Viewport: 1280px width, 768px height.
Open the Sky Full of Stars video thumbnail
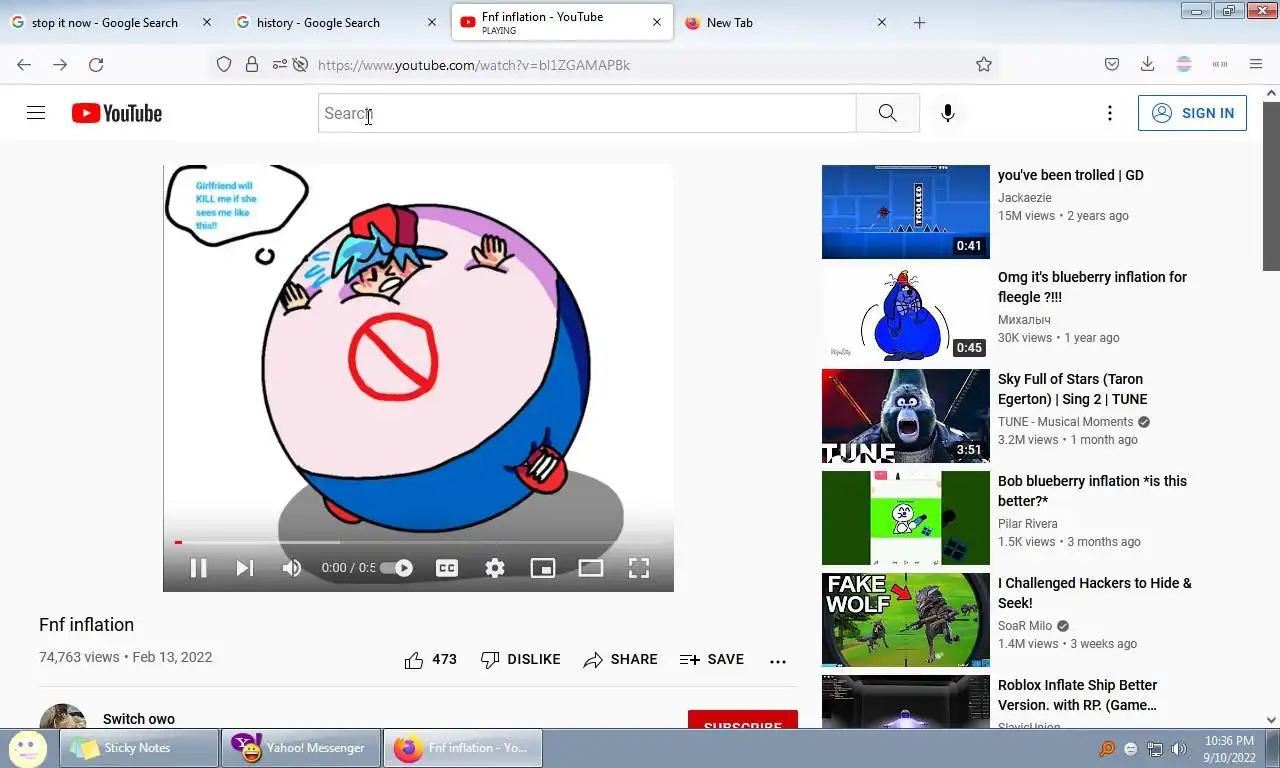(x=906, y=416)
